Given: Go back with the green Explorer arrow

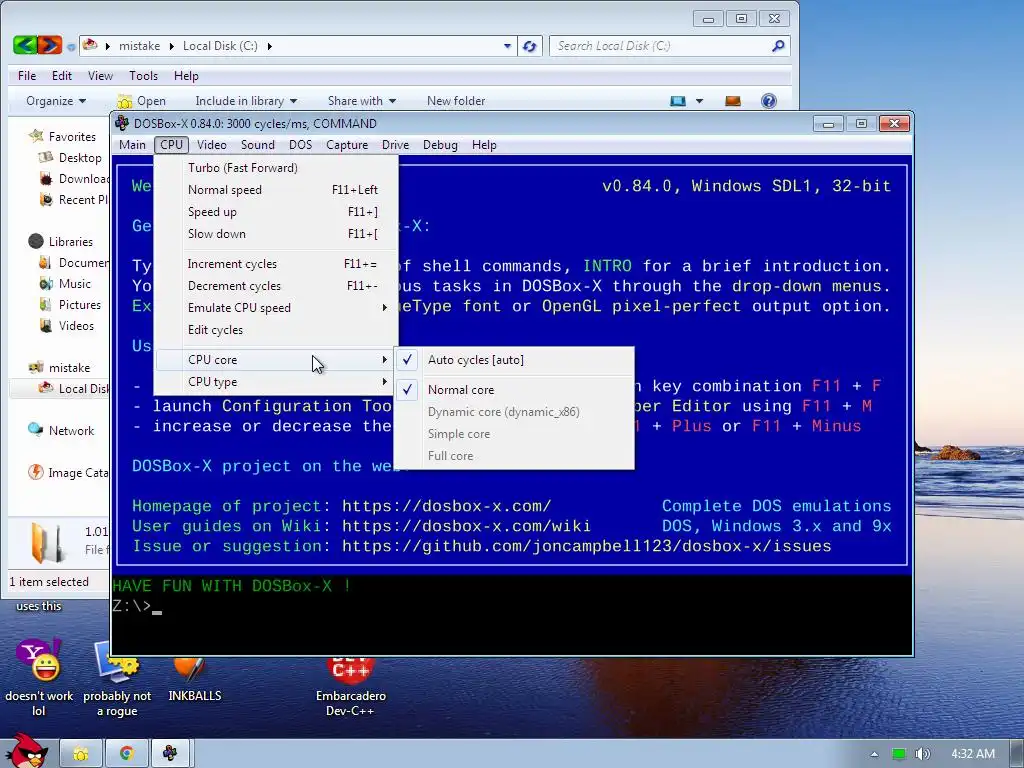Looking at the screenshot, I should (24, 45).
